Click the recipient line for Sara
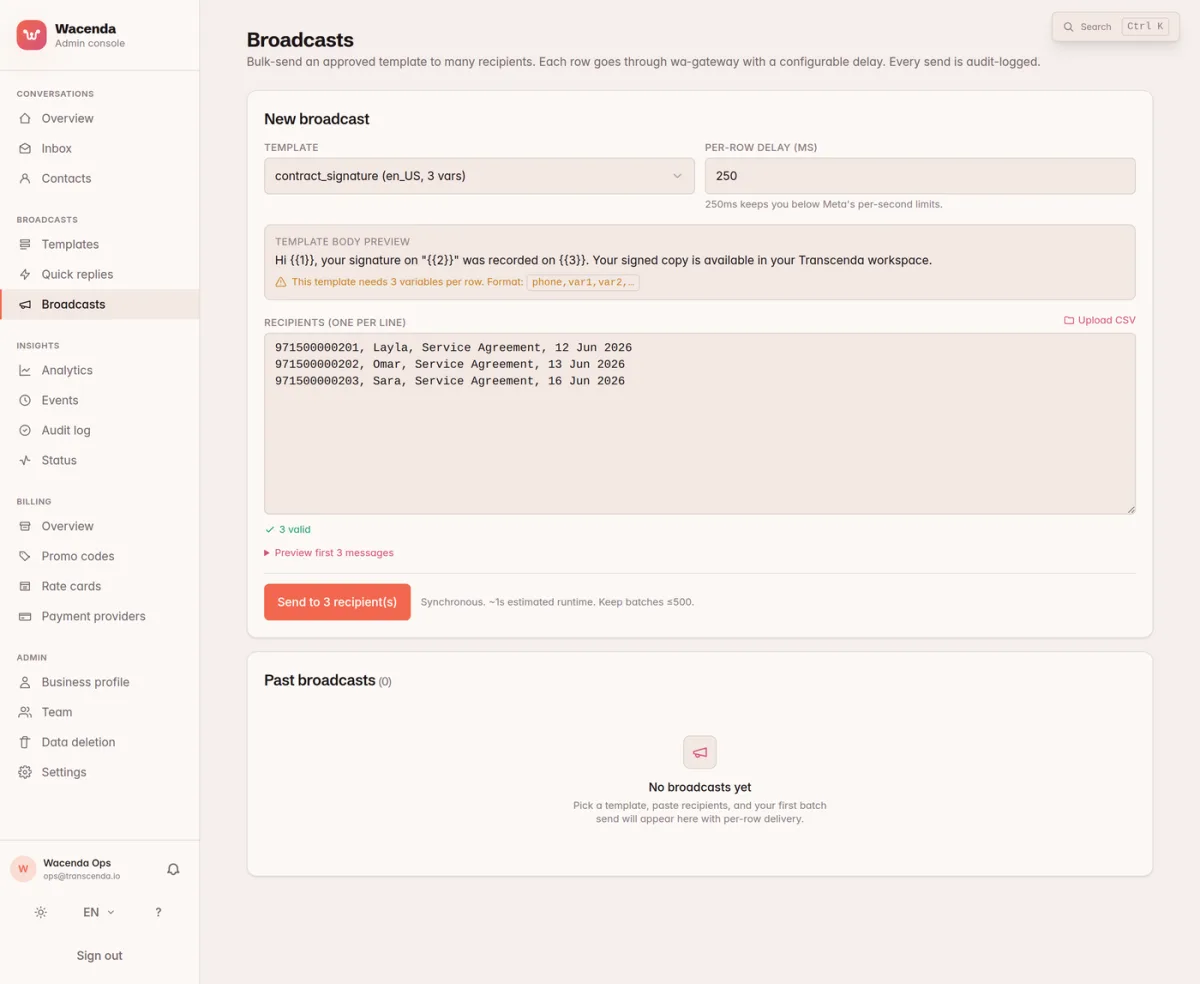1200x984 pixels. point(450,381)
